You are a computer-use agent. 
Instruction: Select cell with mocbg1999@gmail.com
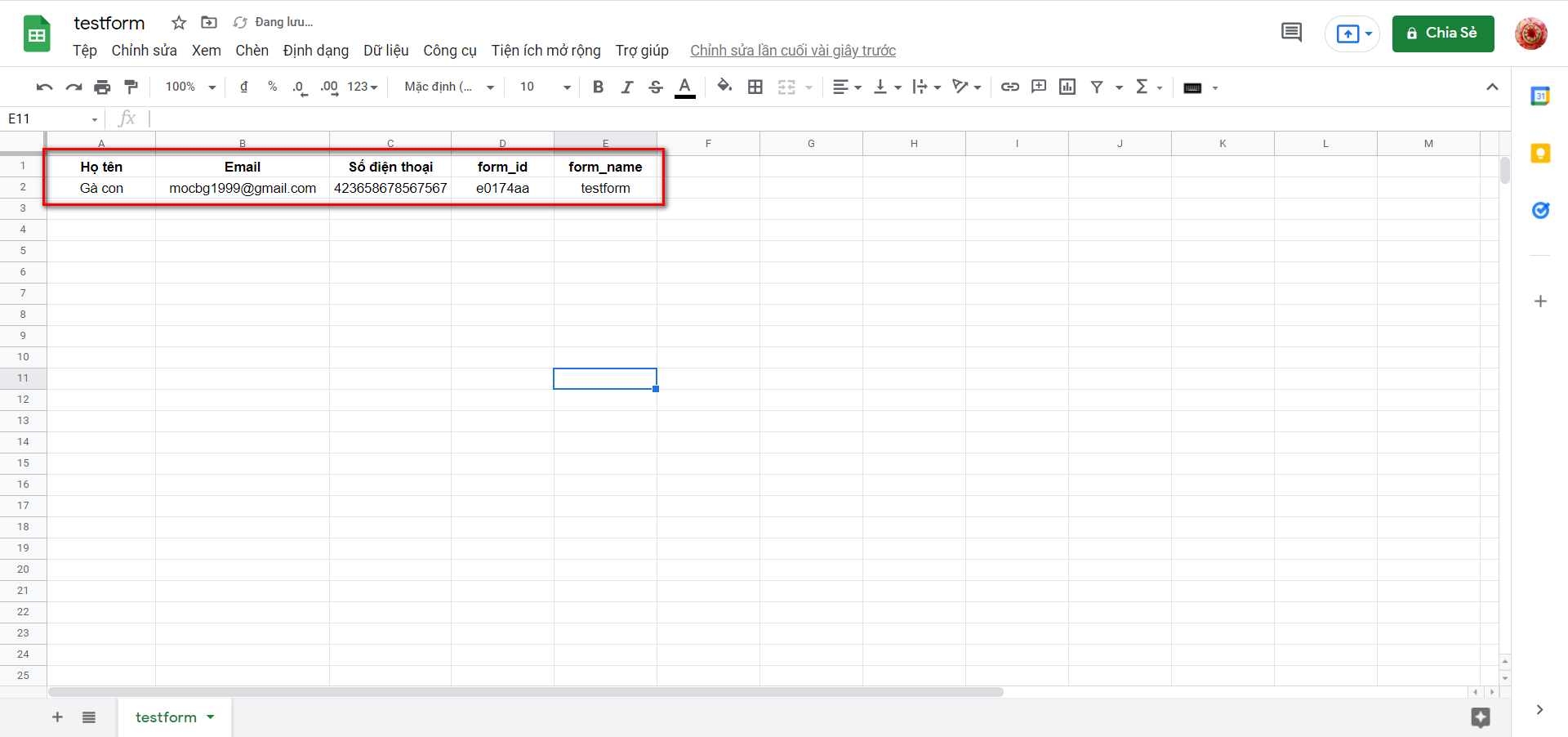tap(243, 188)
